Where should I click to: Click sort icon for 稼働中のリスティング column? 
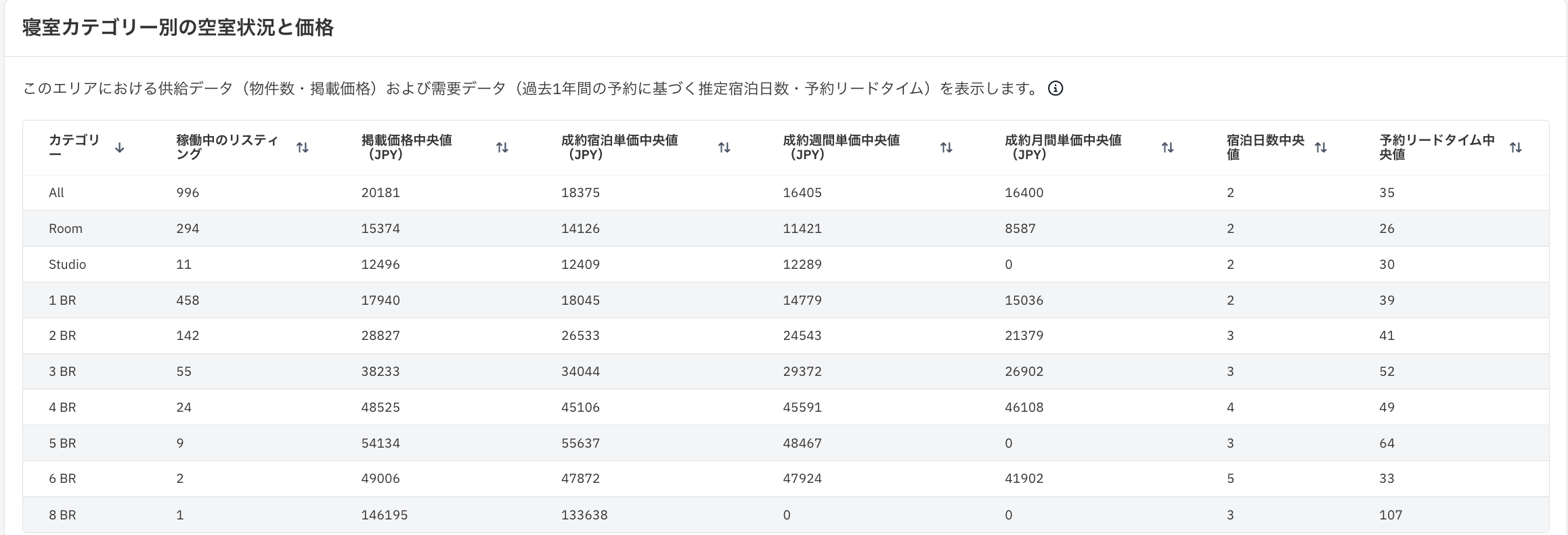(x=303, y=148)
